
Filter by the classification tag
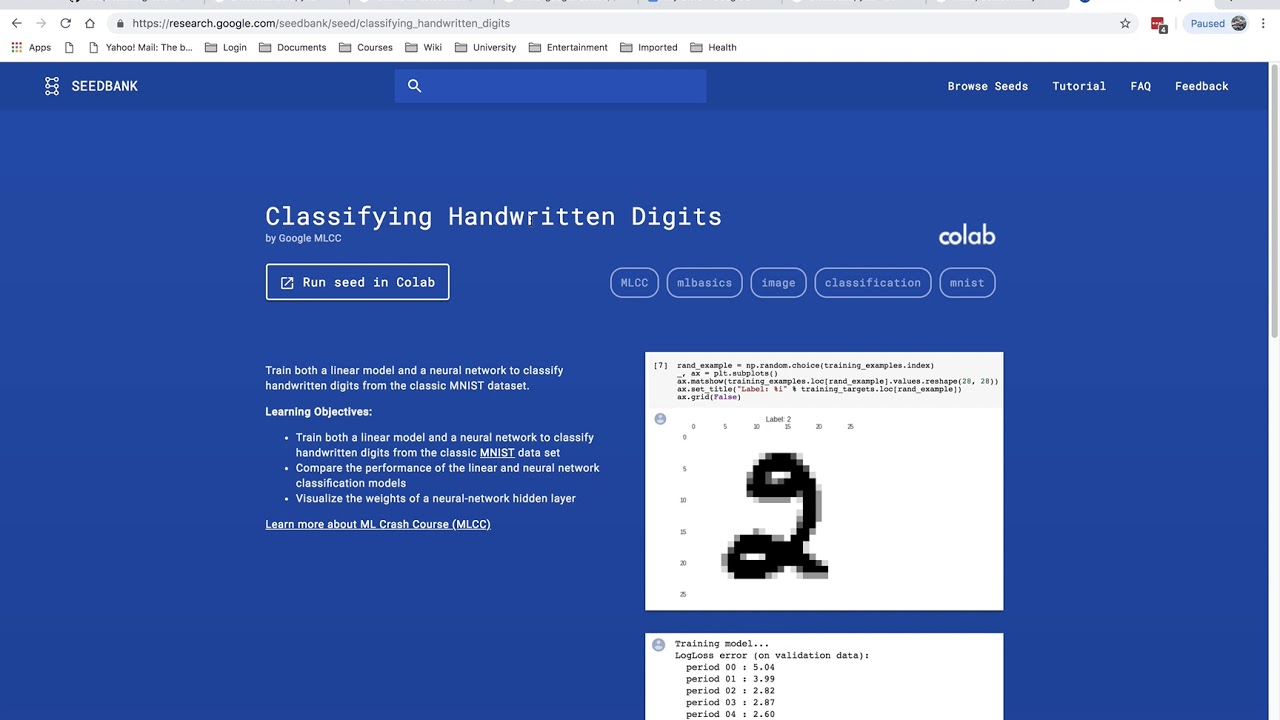coord(873,283)
